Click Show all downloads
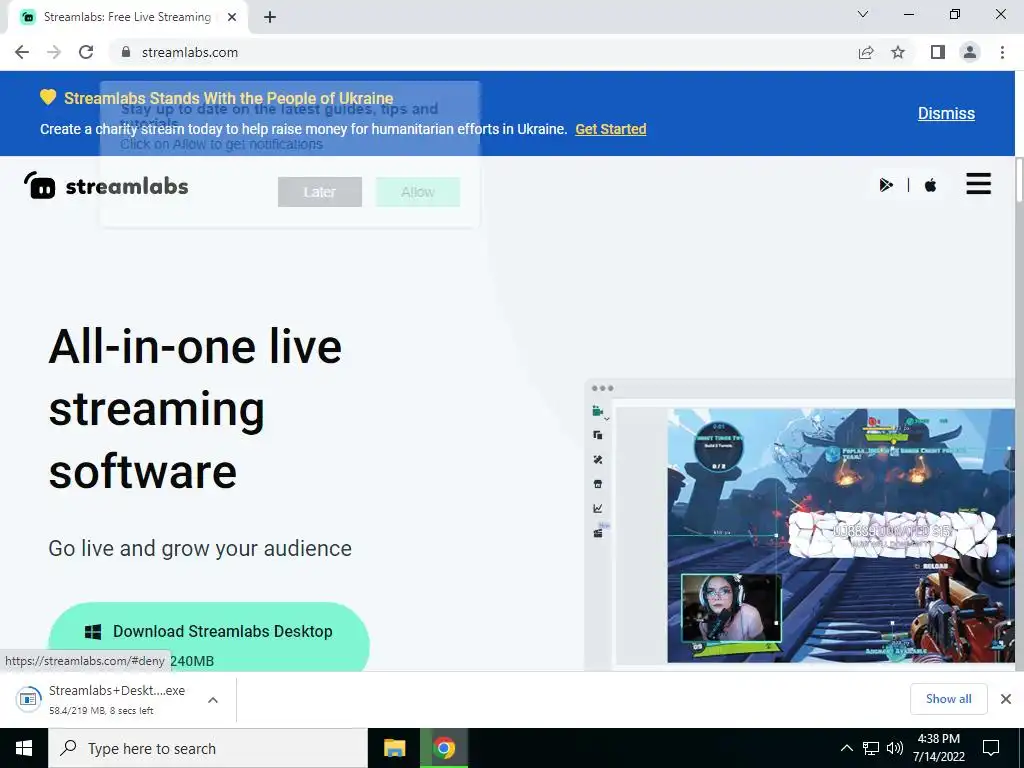Viewport: 1024px width, 768px height. (948, 699)
